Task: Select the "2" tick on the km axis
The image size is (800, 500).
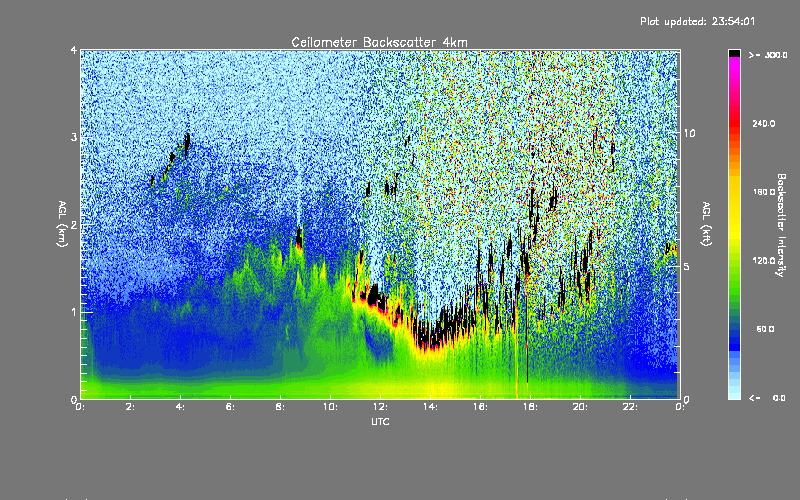Action: (x=74, y=224)
